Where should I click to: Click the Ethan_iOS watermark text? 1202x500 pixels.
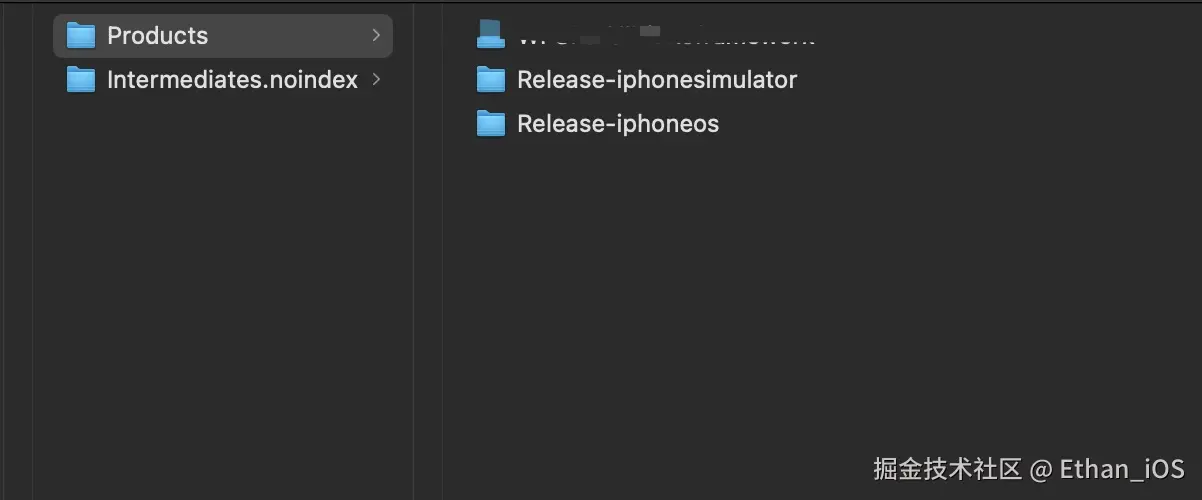(x=1121, y=469)
